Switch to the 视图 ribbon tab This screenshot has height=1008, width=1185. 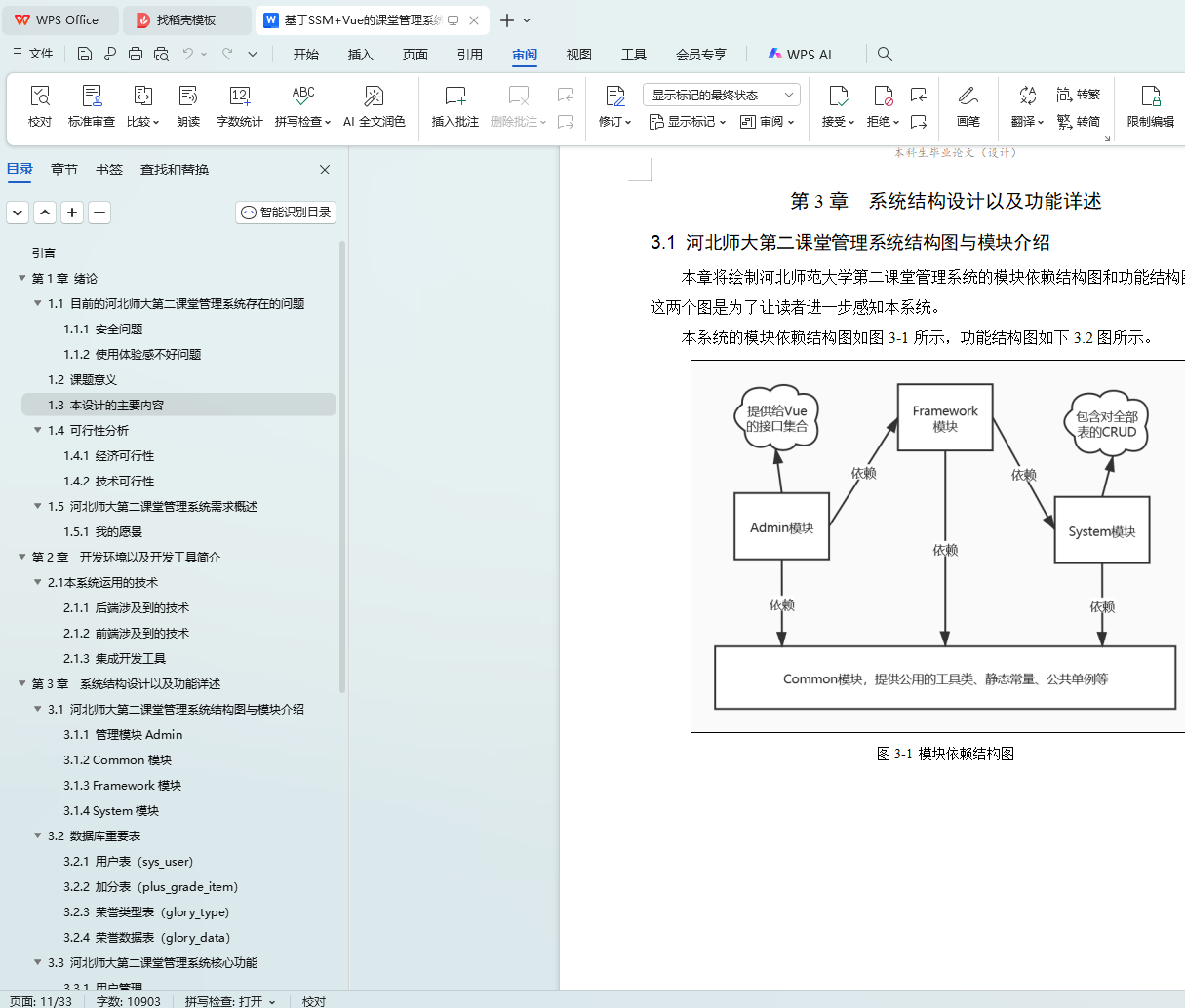(579, 55)
